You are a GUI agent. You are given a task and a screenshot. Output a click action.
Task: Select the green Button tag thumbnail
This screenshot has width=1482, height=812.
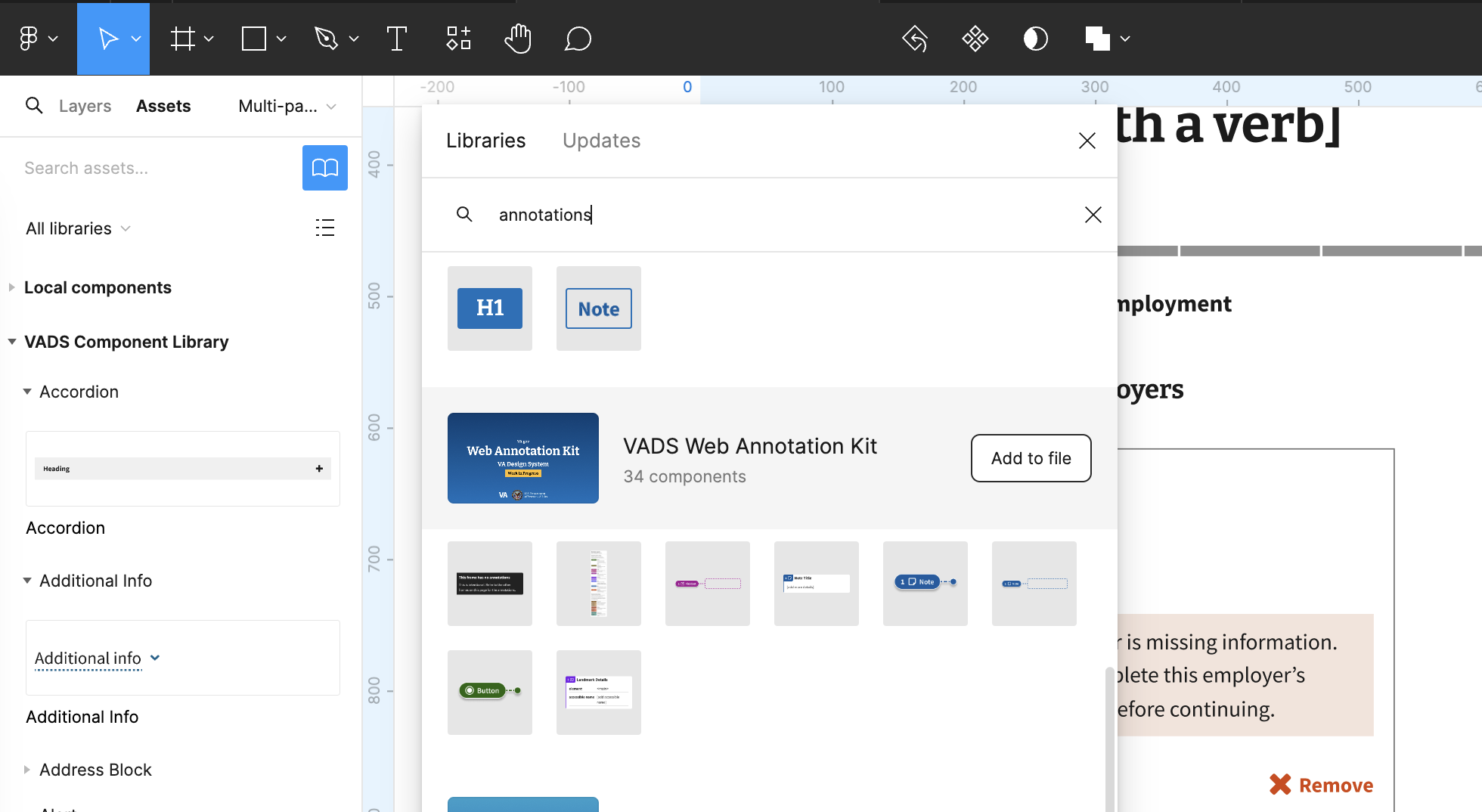click(490, 693)
